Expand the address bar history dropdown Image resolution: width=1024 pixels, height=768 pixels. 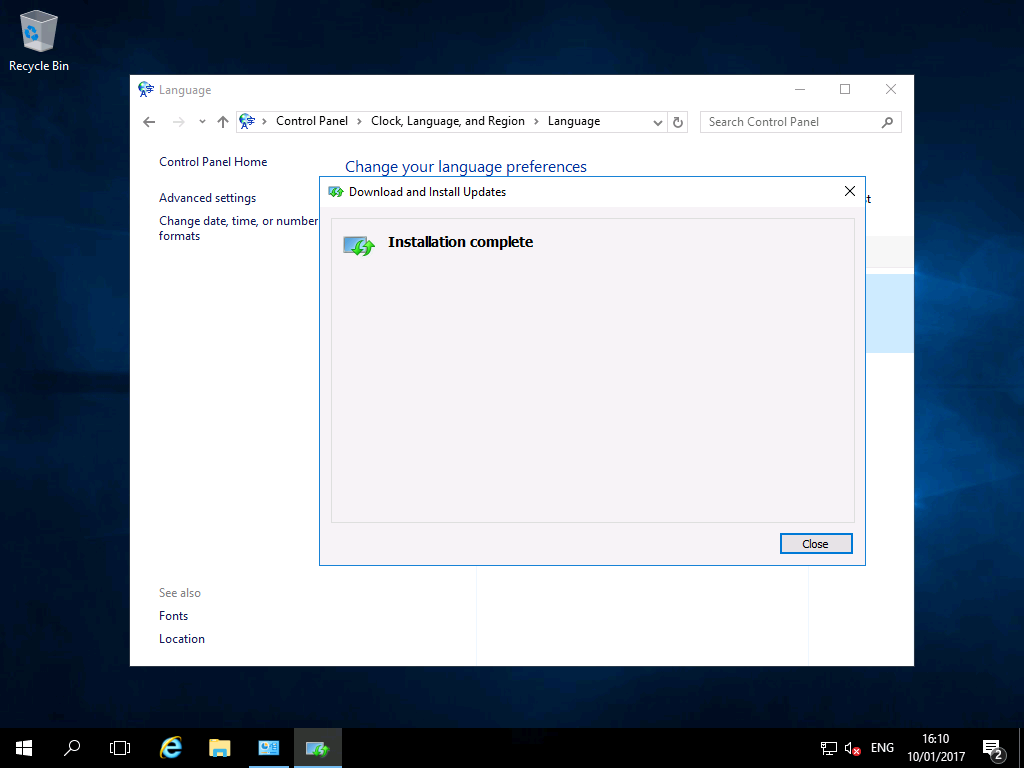pyautogui.click(x=658, y=122)
